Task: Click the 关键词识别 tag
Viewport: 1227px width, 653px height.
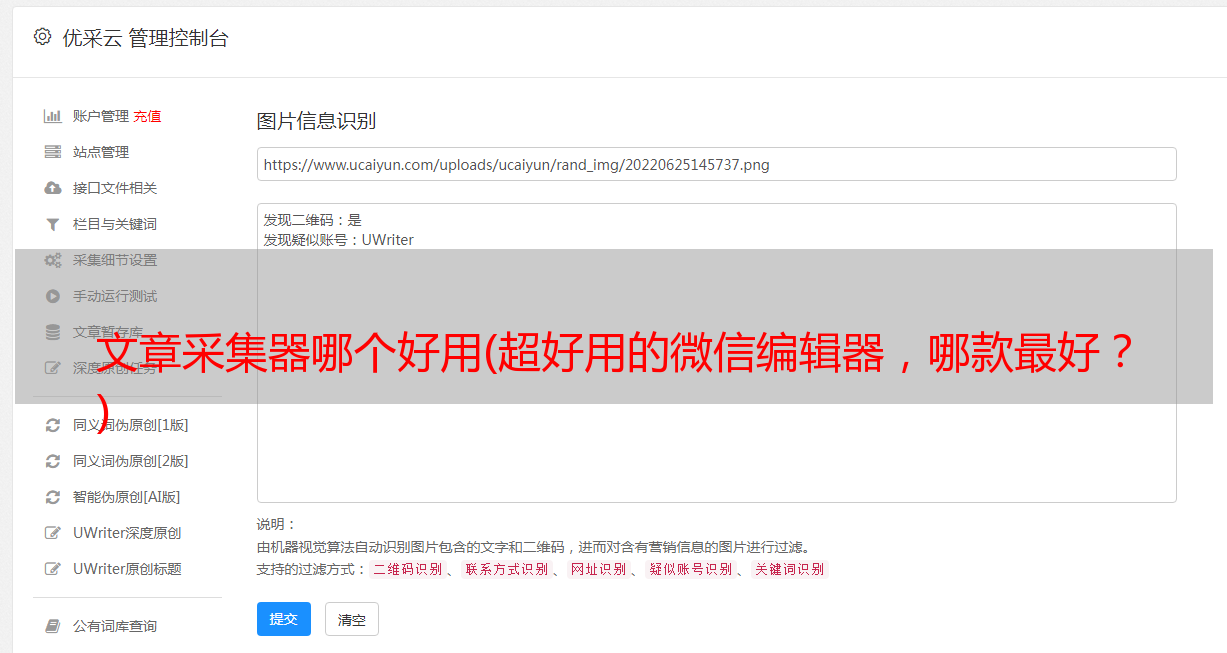Action: click(x=790, y=569)
